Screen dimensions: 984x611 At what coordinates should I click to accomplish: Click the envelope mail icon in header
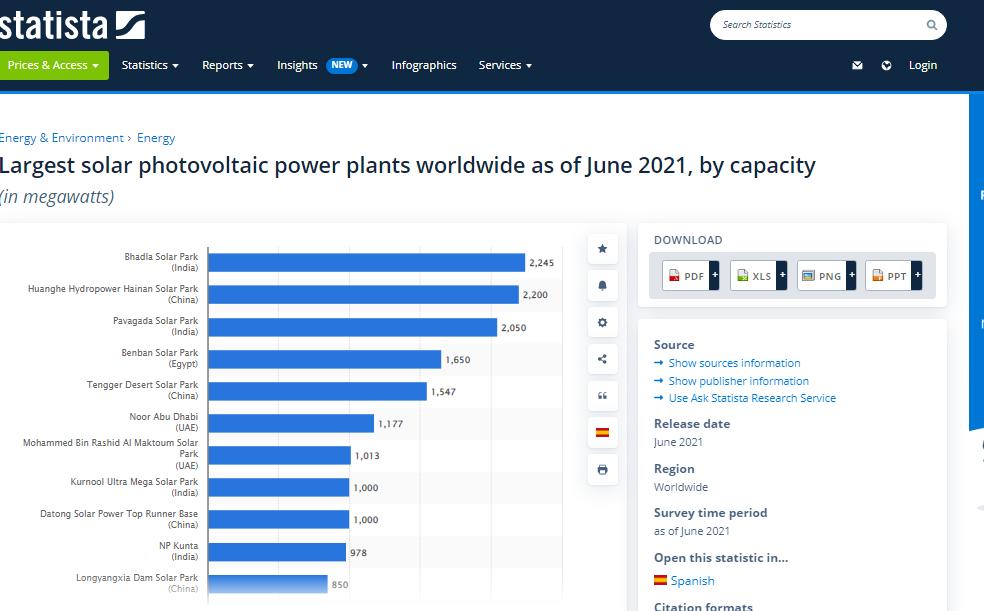point(857,66)
